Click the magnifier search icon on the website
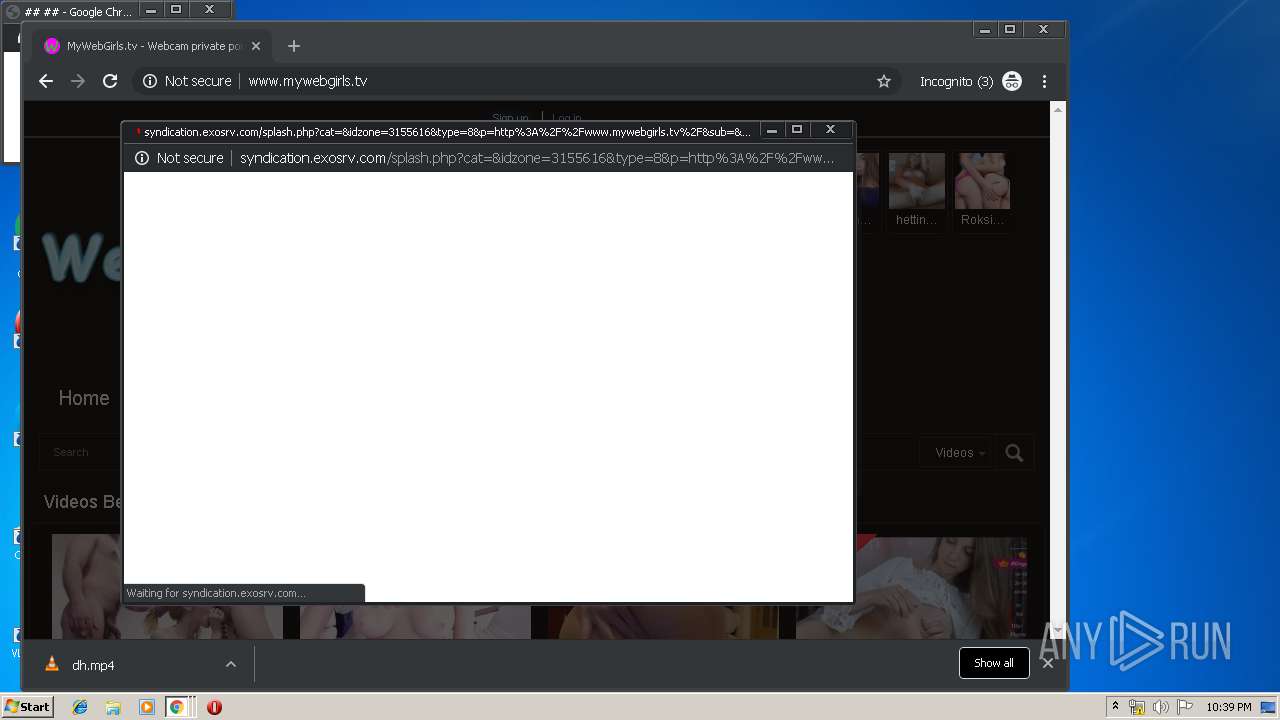 (1014, 453)
